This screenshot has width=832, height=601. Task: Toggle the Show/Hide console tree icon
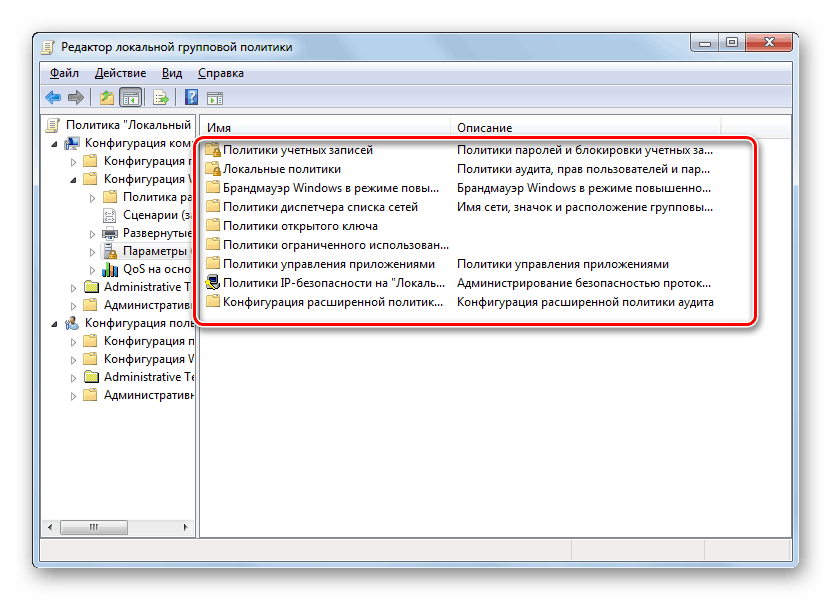click(131, 98)
